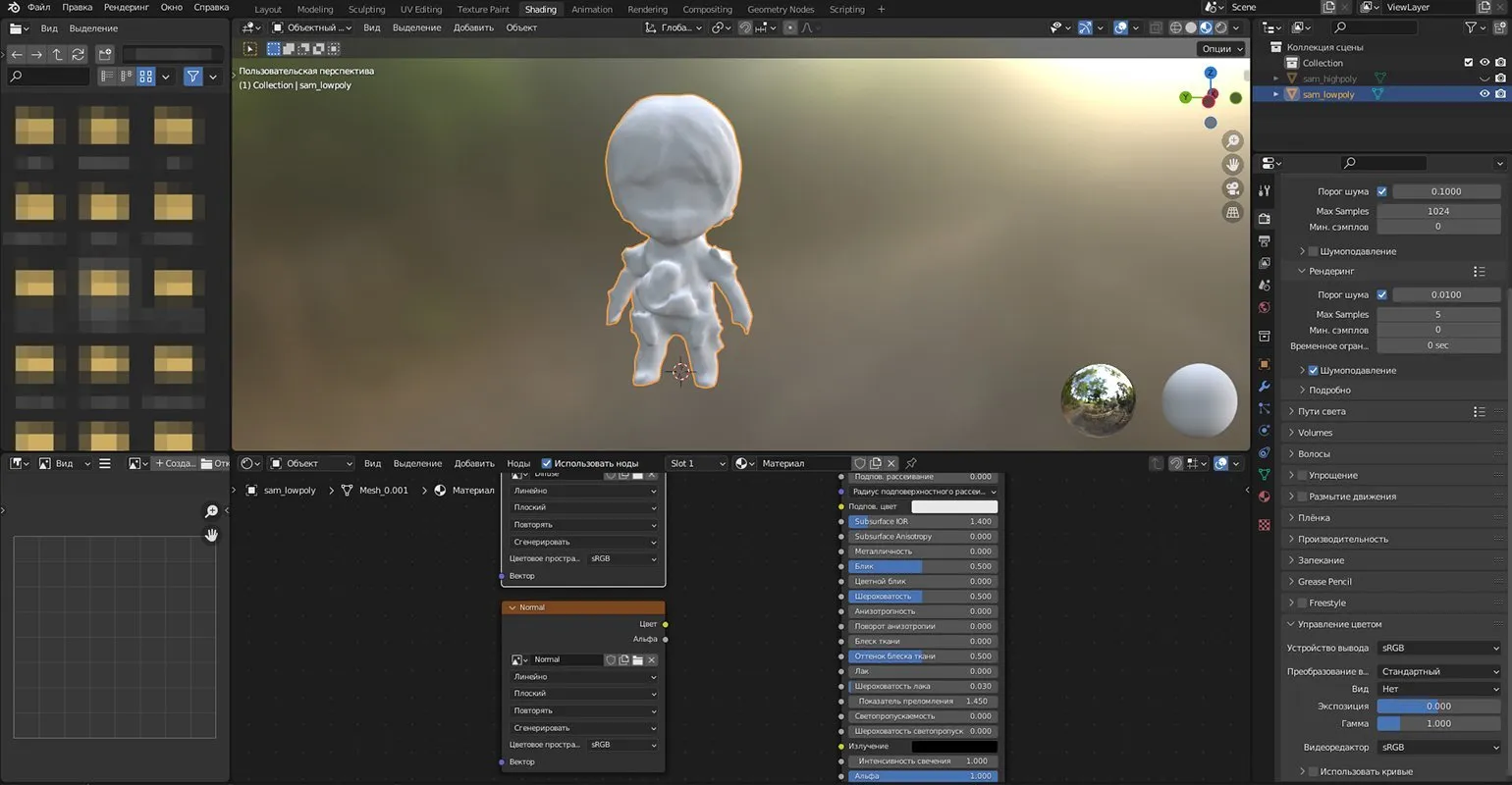Uncheck the 'Использовать ноды' checkbox
This screenshot has height=785, width=1512.
pyautogui.click(x=547, y=463)
